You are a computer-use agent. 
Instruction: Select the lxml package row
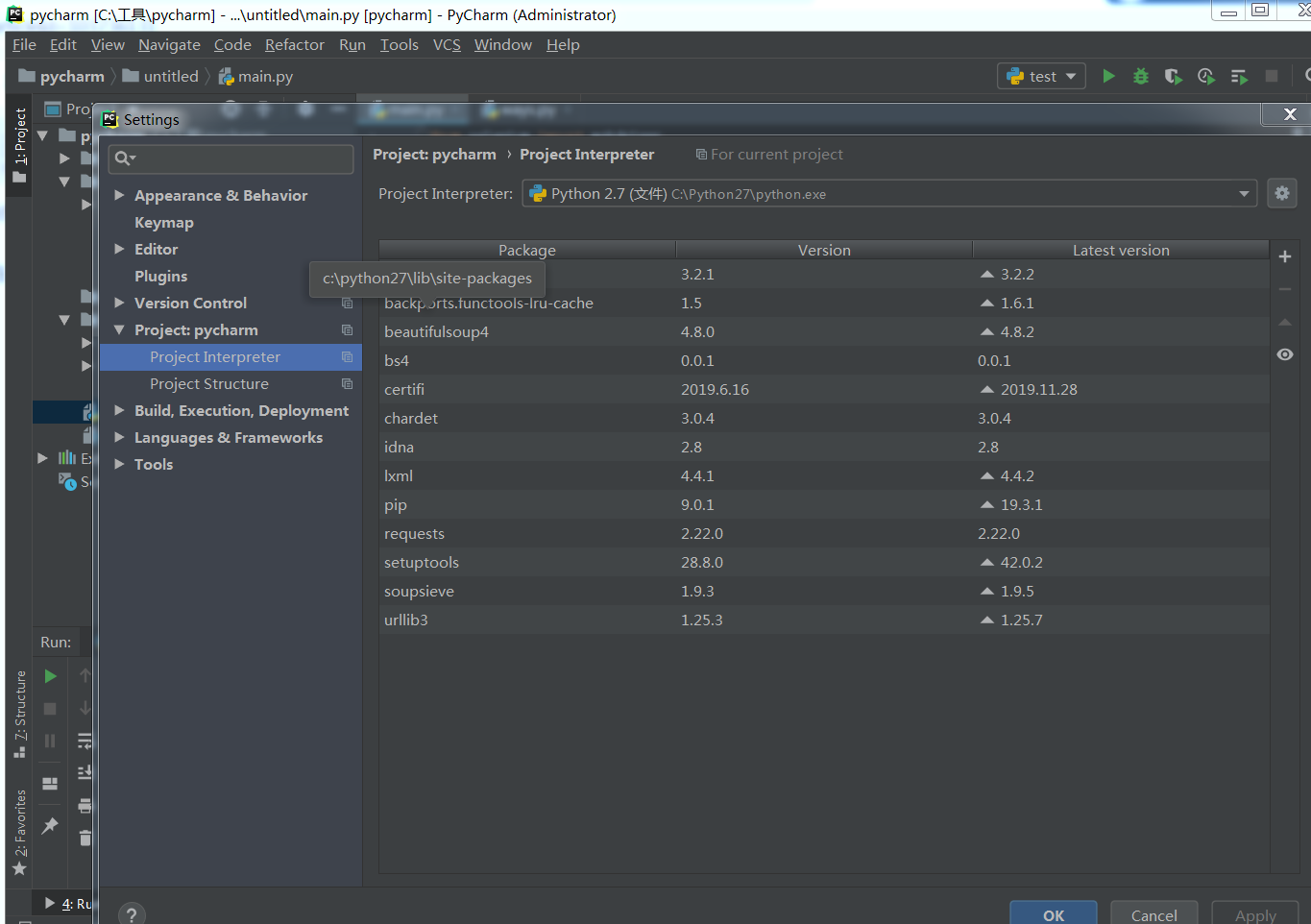point(824,475)
